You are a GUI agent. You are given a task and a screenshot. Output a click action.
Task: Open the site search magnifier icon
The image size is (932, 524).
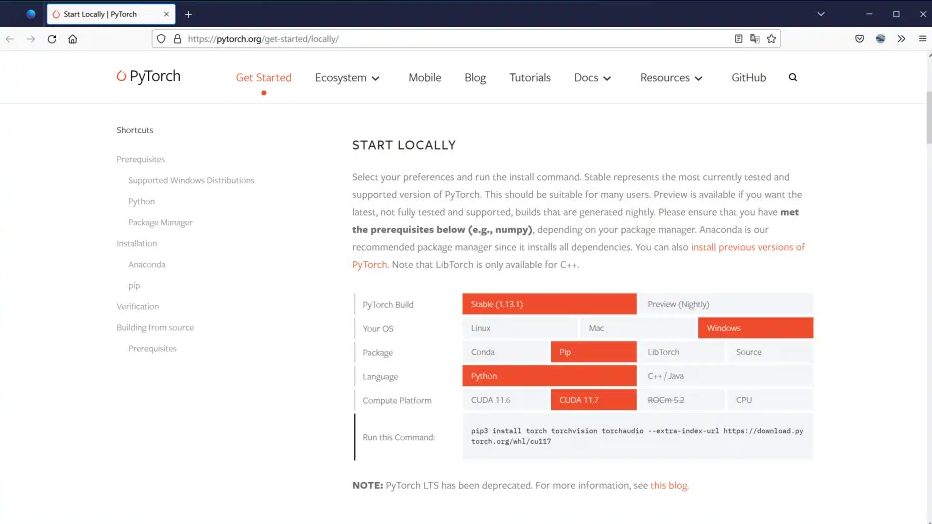coord(793,77)
